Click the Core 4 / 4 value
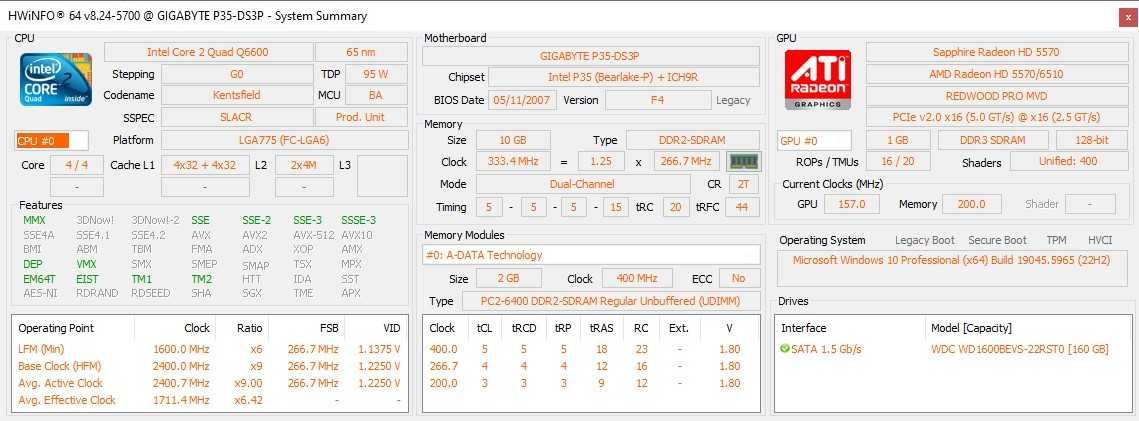This screenshot has height=421, width=1139. [x=77, y=165]
